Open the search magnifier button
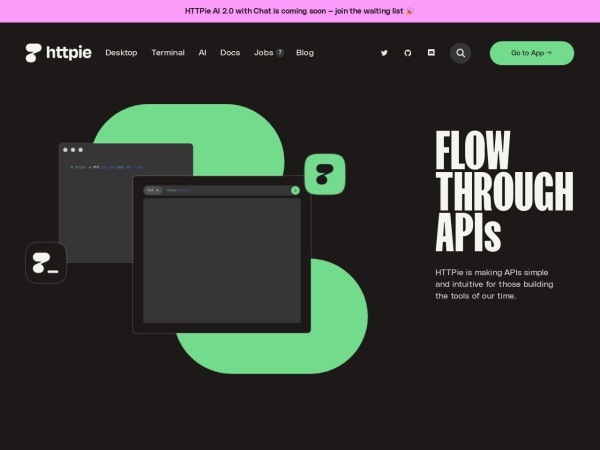The image size is (600, 450). pos(460,53)
